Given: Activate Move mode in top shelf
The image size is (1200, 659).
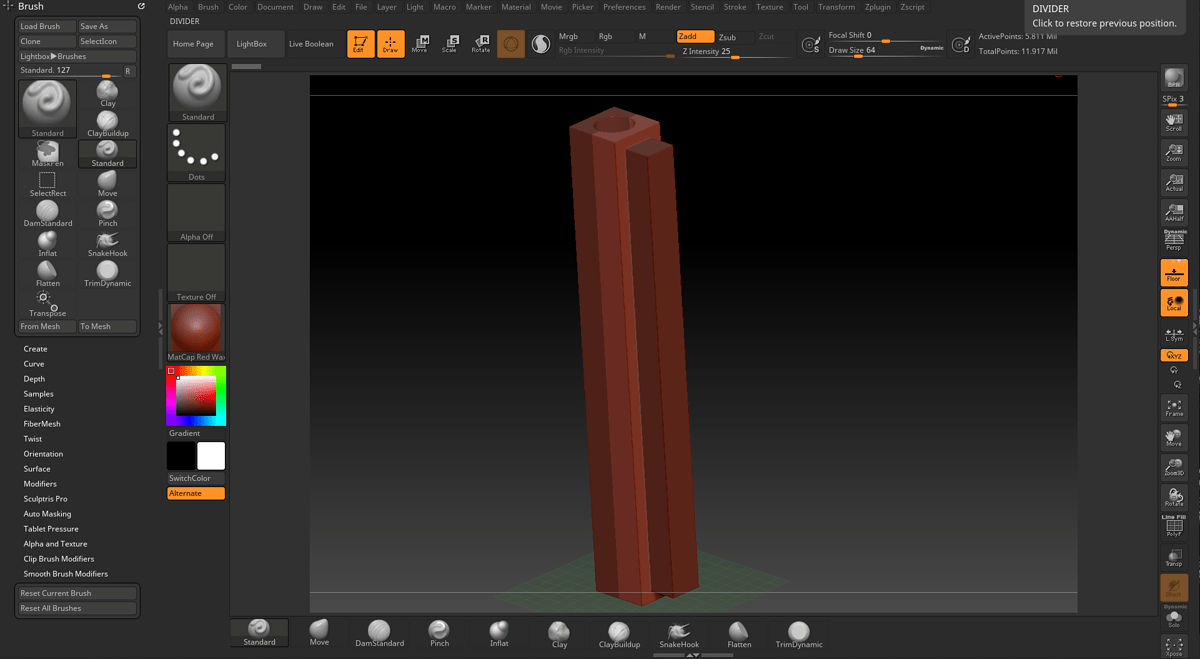Looking at the screenshot, I should [420, 44].
